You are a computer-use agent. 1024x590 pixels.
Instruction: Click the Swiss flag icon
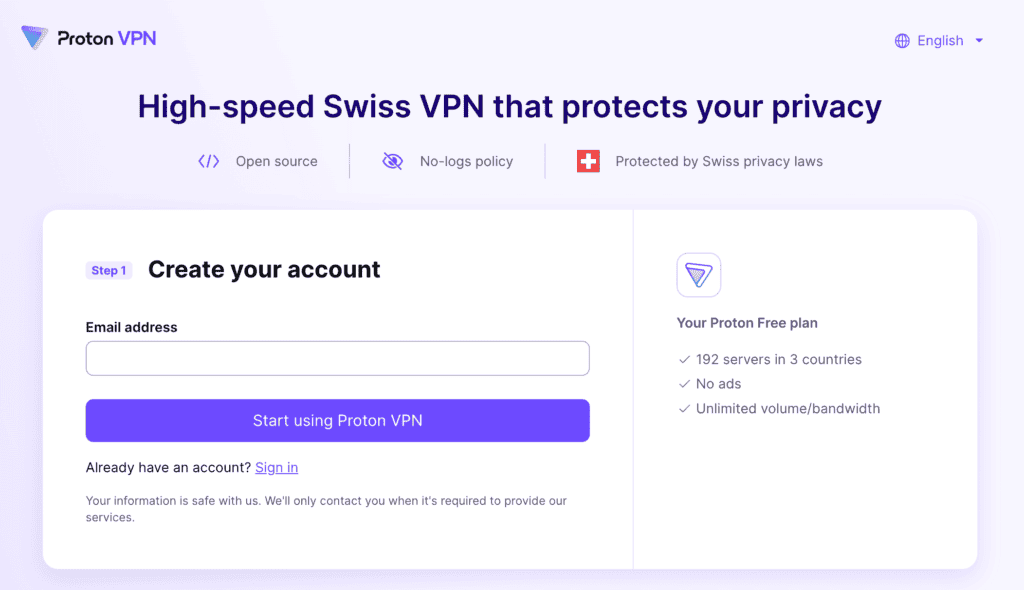coord(588,161)
